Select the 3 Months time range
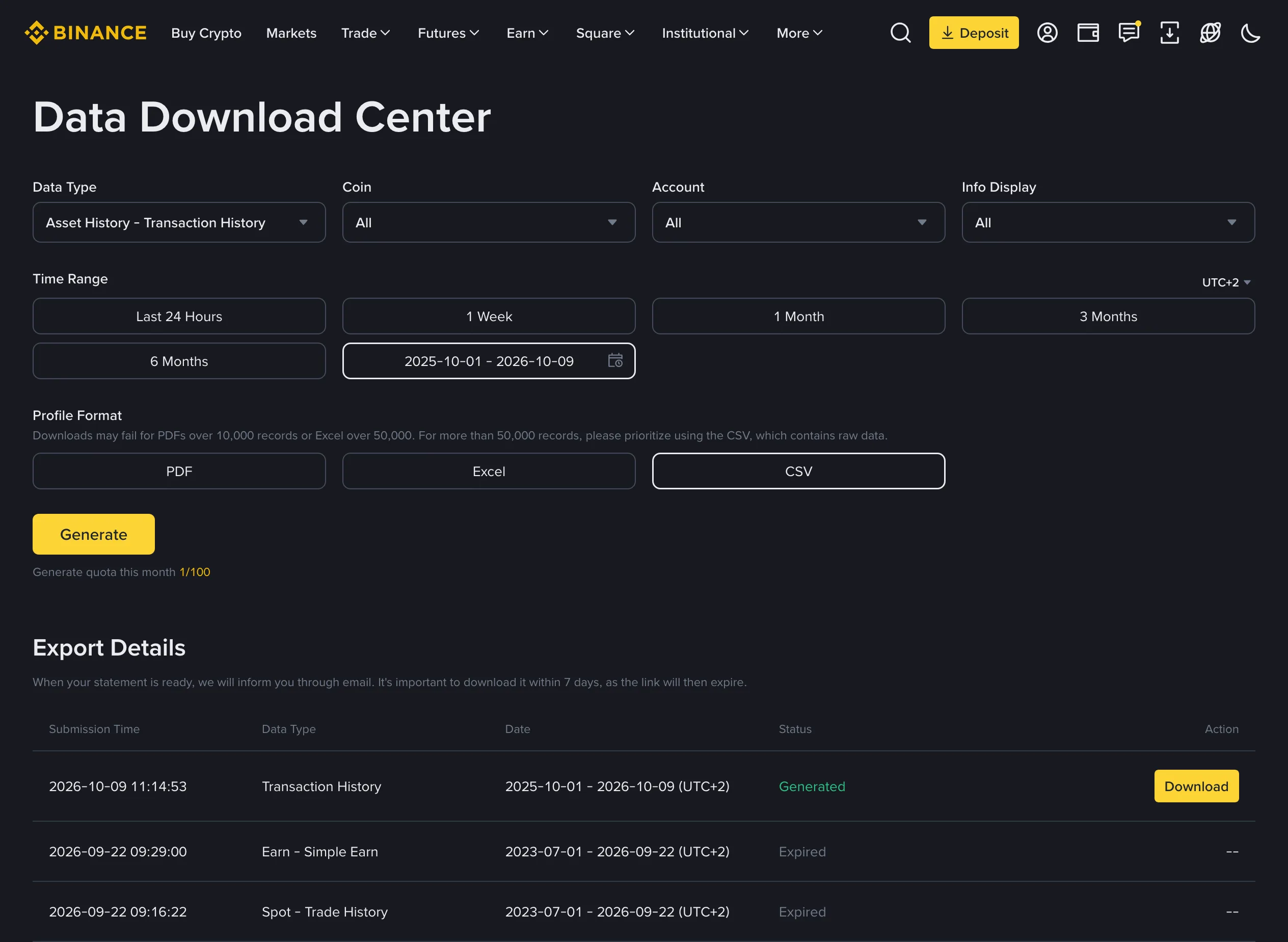This screenshot has height=942, width=1288. 1109,316
